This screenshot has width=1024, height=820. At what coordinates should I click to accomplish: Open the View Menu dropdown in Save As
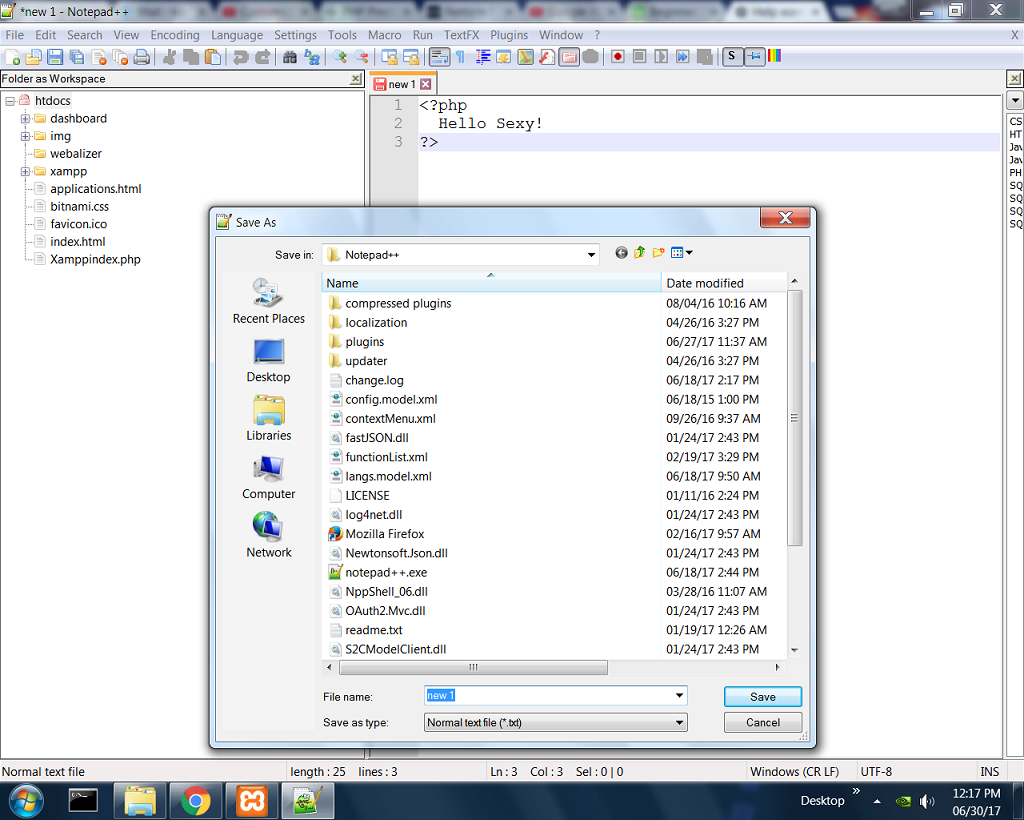point(689,253)
